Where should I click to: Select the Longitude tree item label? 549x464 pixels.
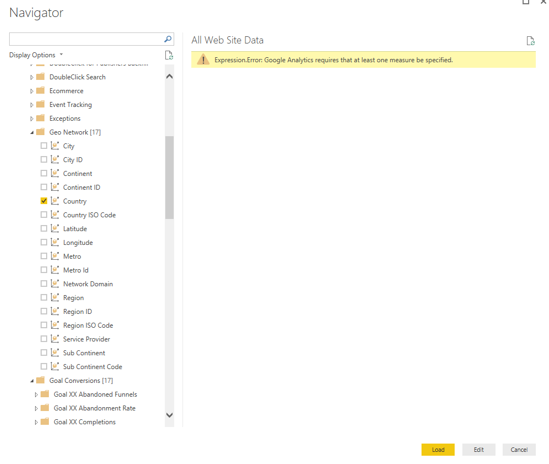tap(78, 243)
